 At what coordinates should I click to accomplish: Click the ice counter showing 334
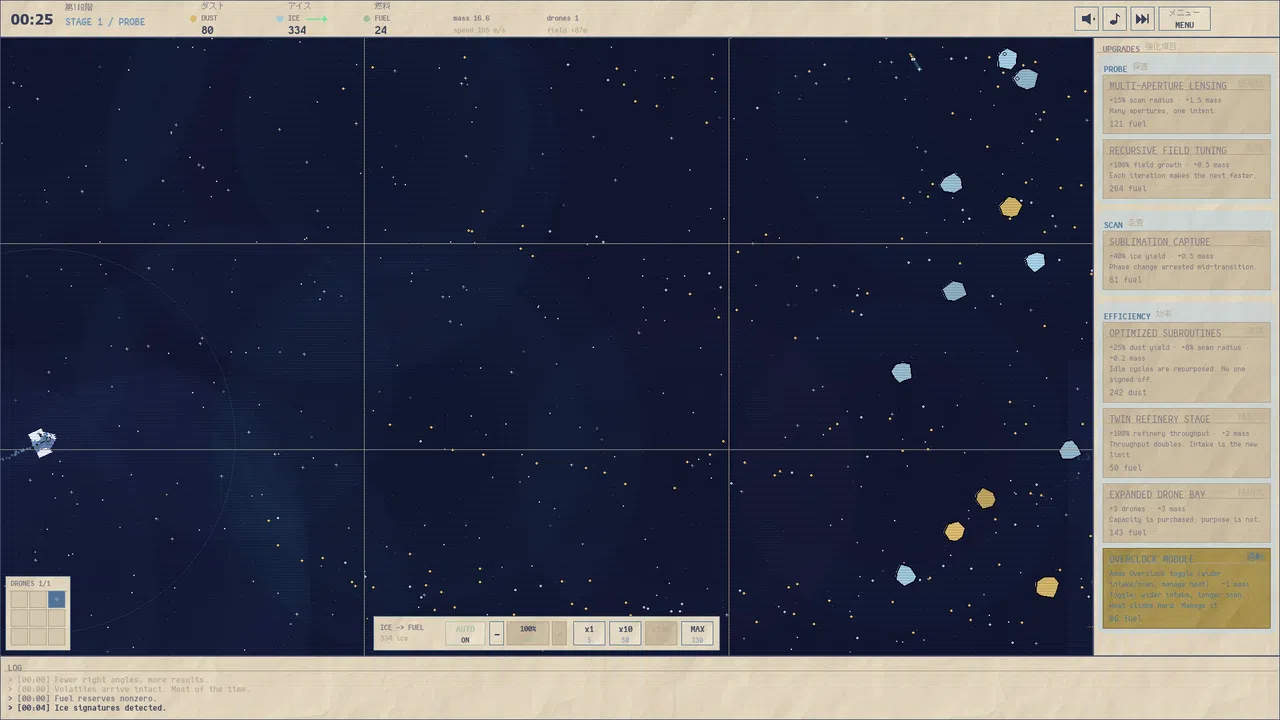[x=297, y=30]
